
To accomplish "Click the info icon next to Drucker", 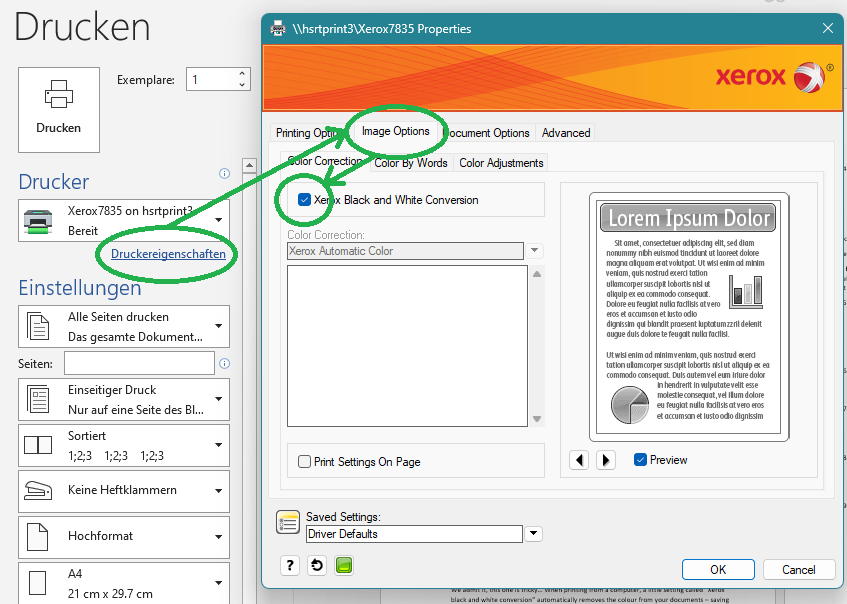I will (224, 173).
